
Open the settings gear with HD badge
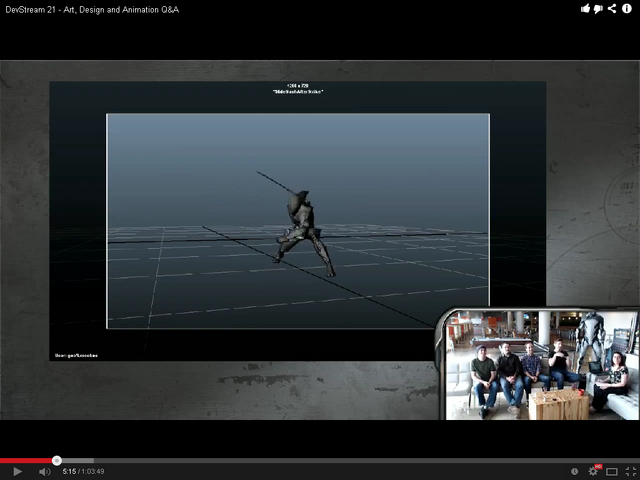pyautogui.click(x=593, y=471)
